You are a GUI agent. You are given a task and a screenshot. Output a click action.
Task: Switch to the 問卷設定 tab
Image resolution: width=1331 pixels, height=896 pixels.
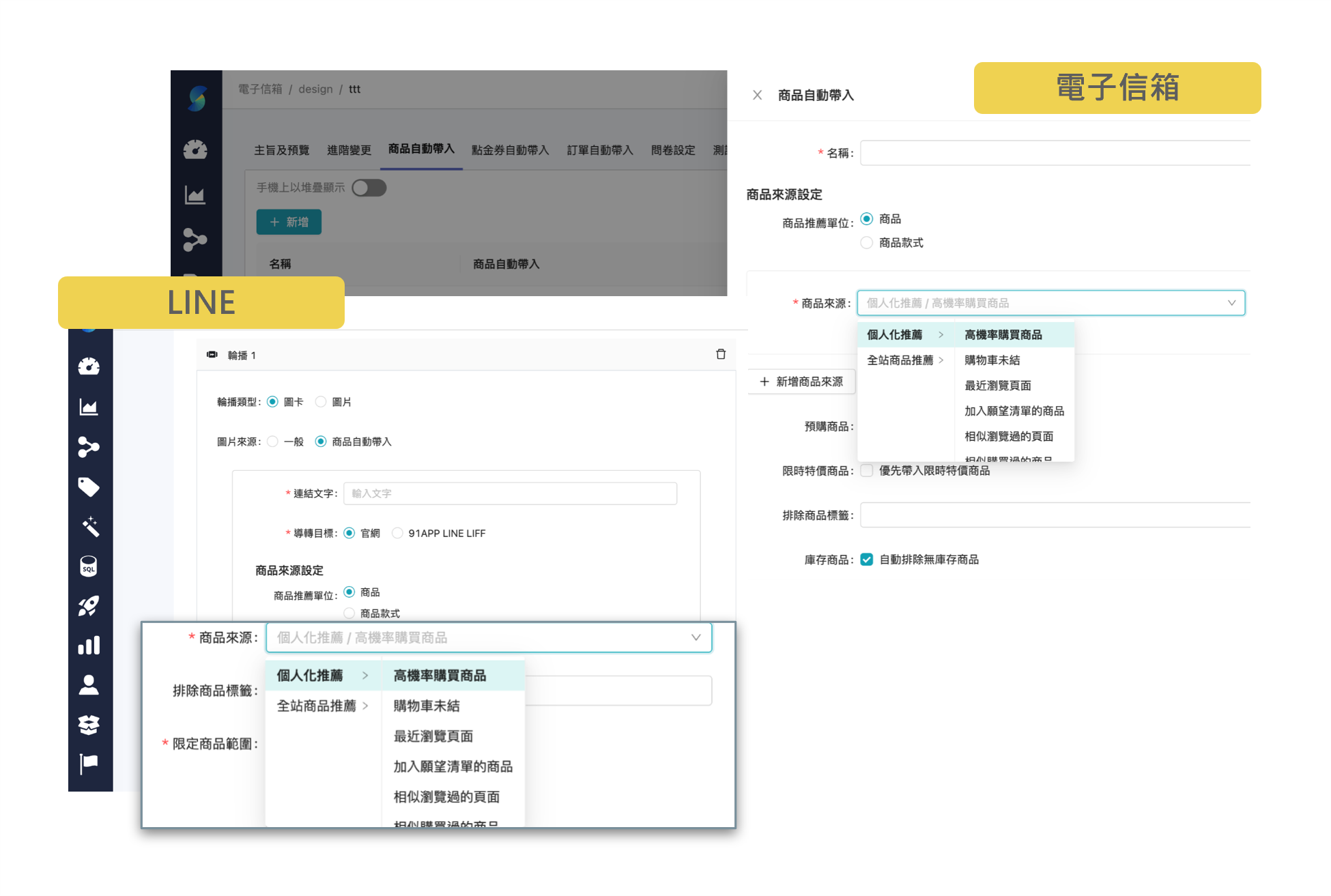(672, 150)
